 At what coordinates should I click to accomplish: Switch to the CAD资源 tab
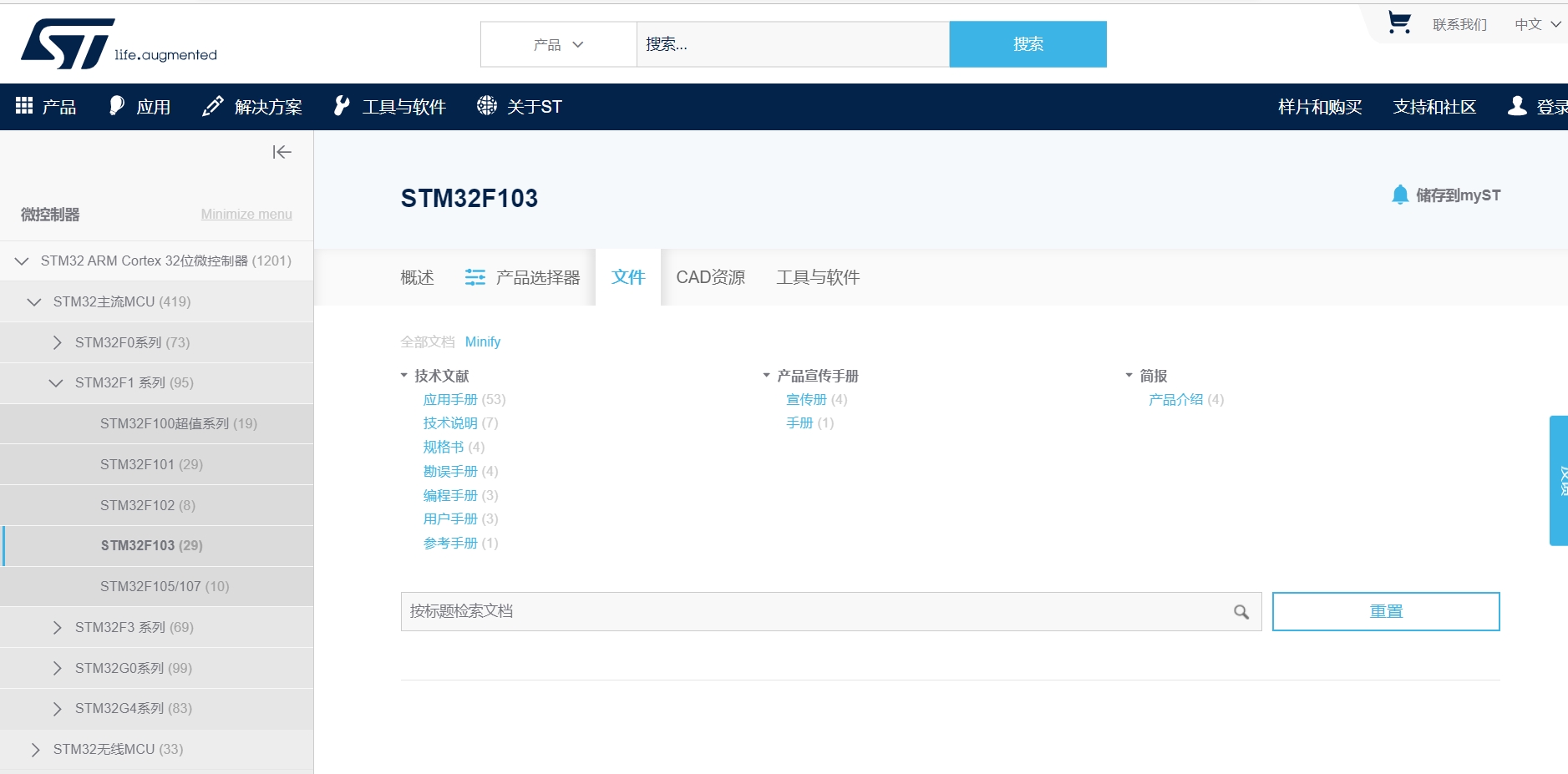point(710,277)
